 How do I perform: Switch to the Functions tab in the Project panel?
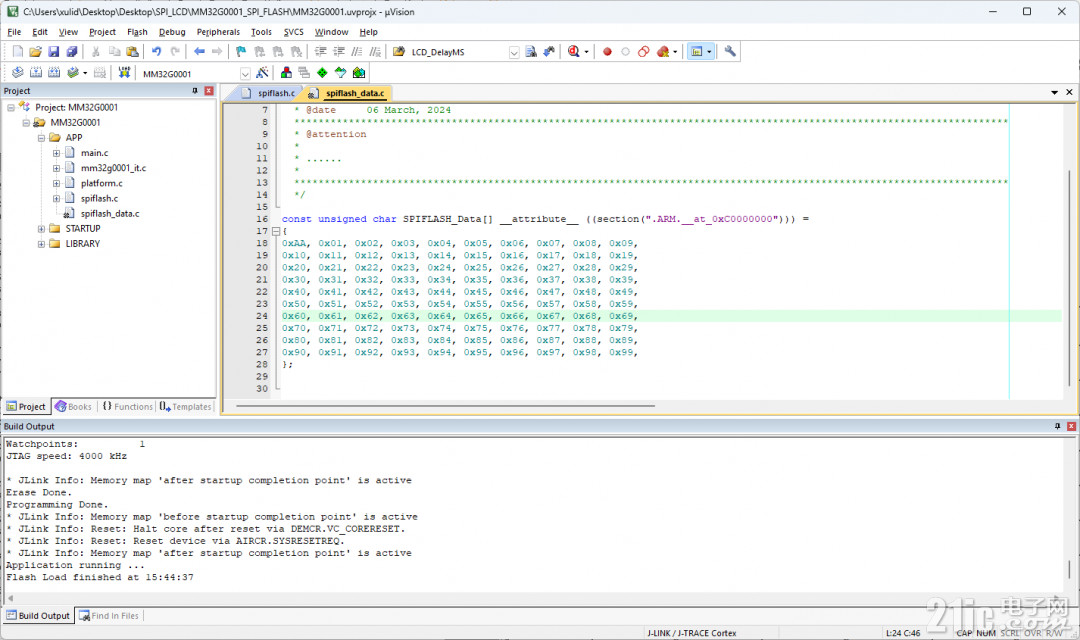tap(127, 406)
